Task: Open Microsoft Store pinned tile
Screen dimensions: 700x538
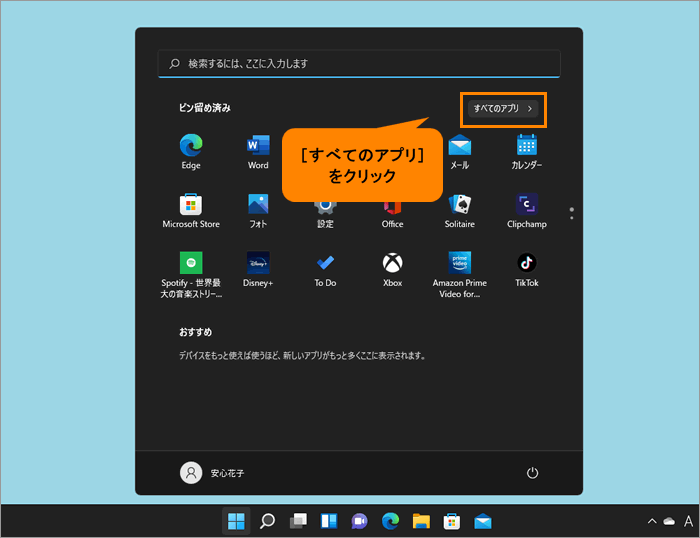Action: click(191, 211)
